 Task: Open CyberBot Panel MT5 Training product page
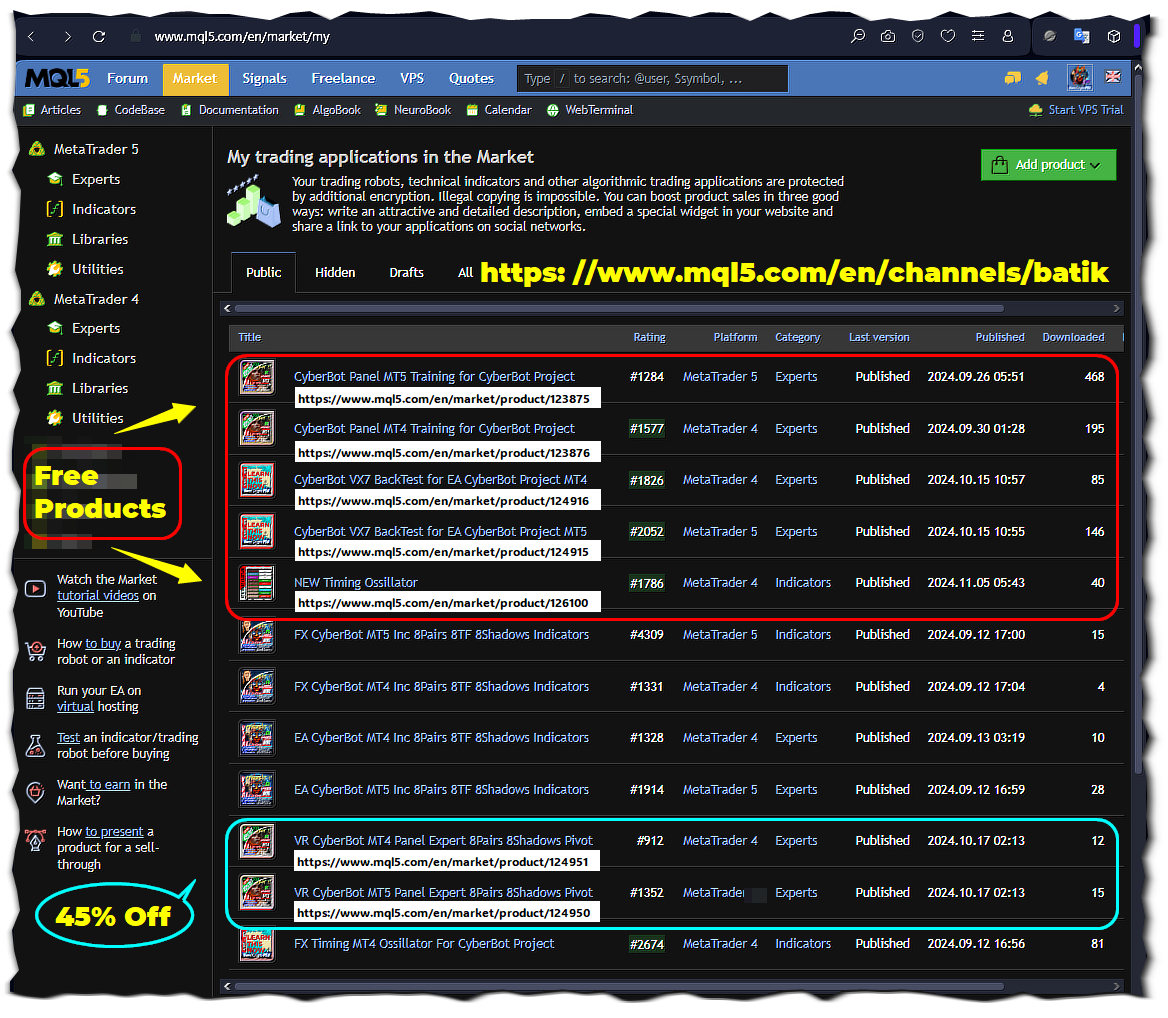(433, 376)
